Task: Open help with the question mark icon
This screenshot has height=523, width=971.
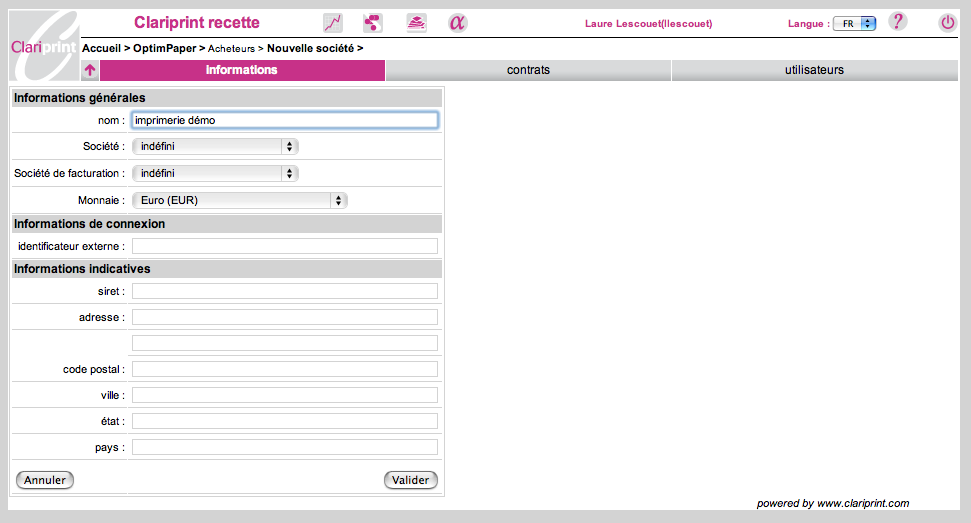Action: [x=897, y=22]
